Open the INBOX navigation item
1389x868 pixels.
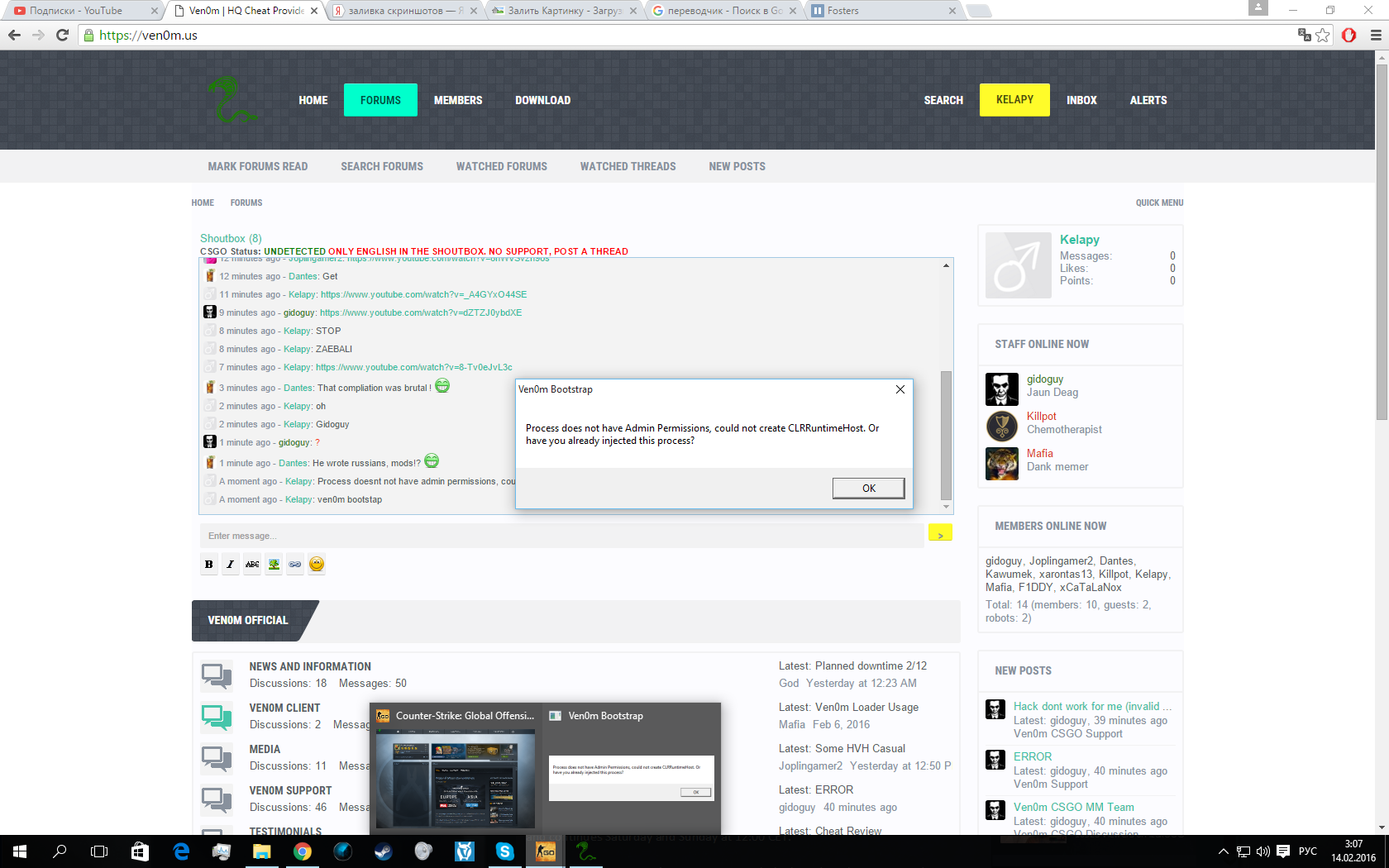[x=1081, y=100]
